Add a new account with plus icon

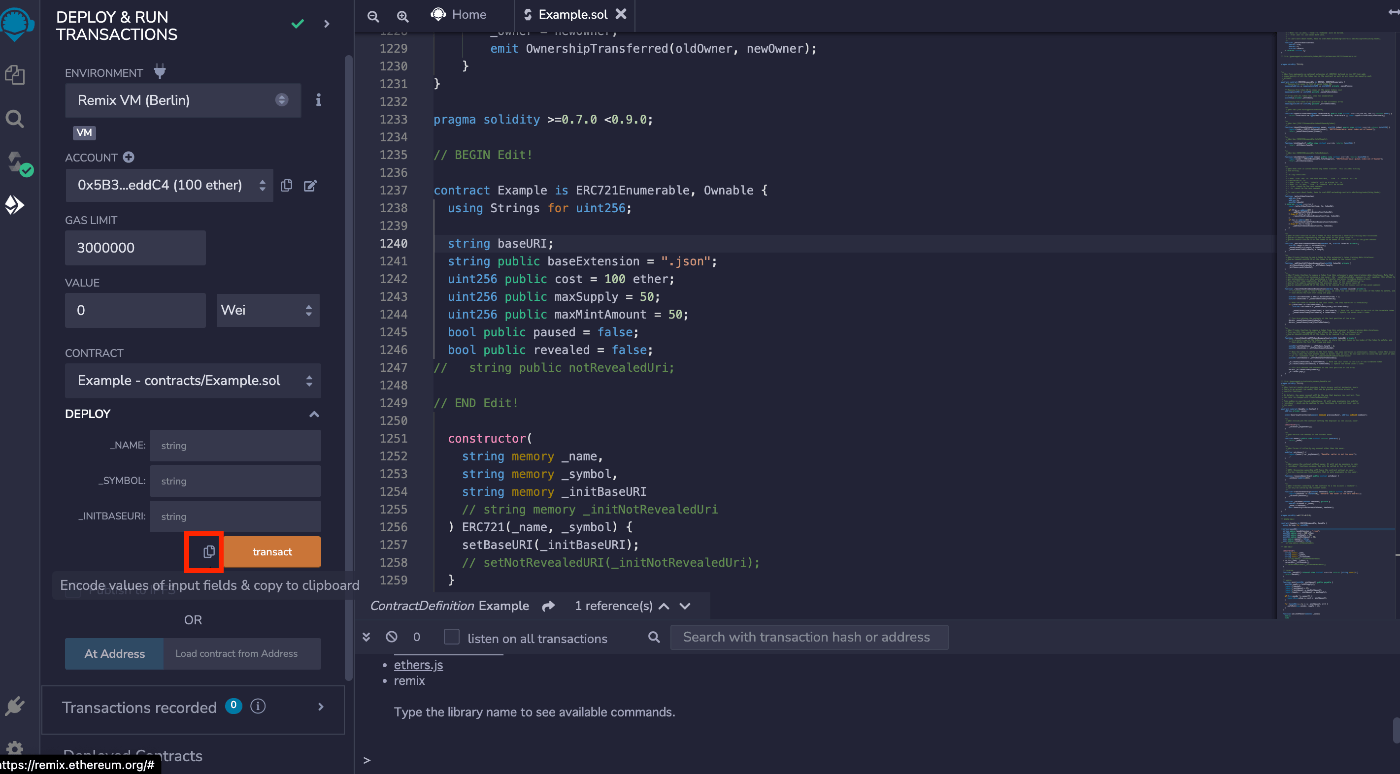[128, 157]
